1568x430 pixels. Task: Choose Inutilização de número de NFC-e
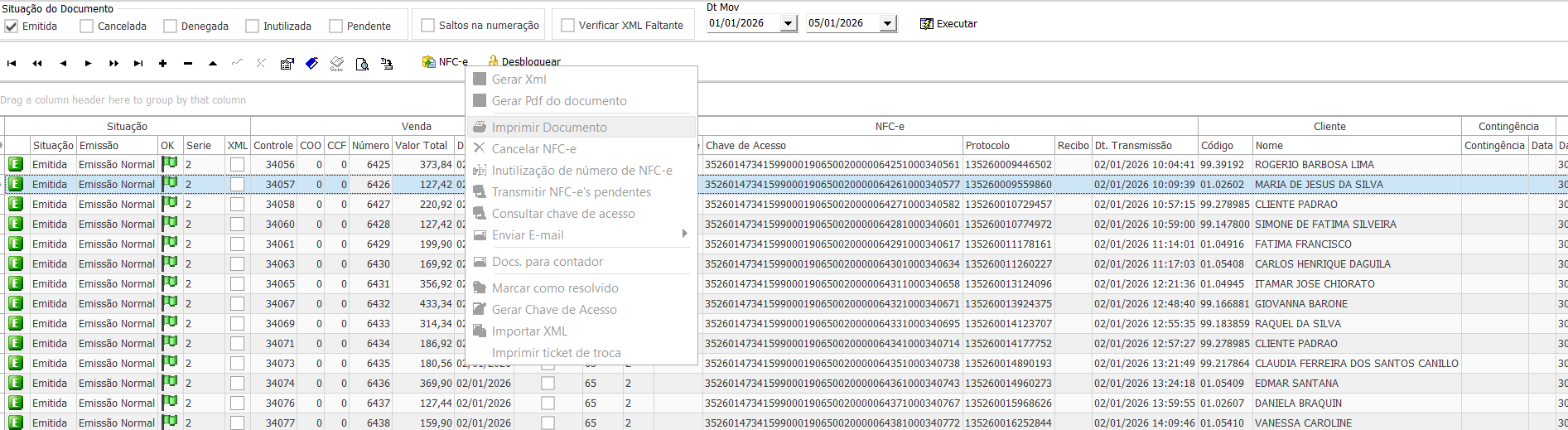coord(581,170)
